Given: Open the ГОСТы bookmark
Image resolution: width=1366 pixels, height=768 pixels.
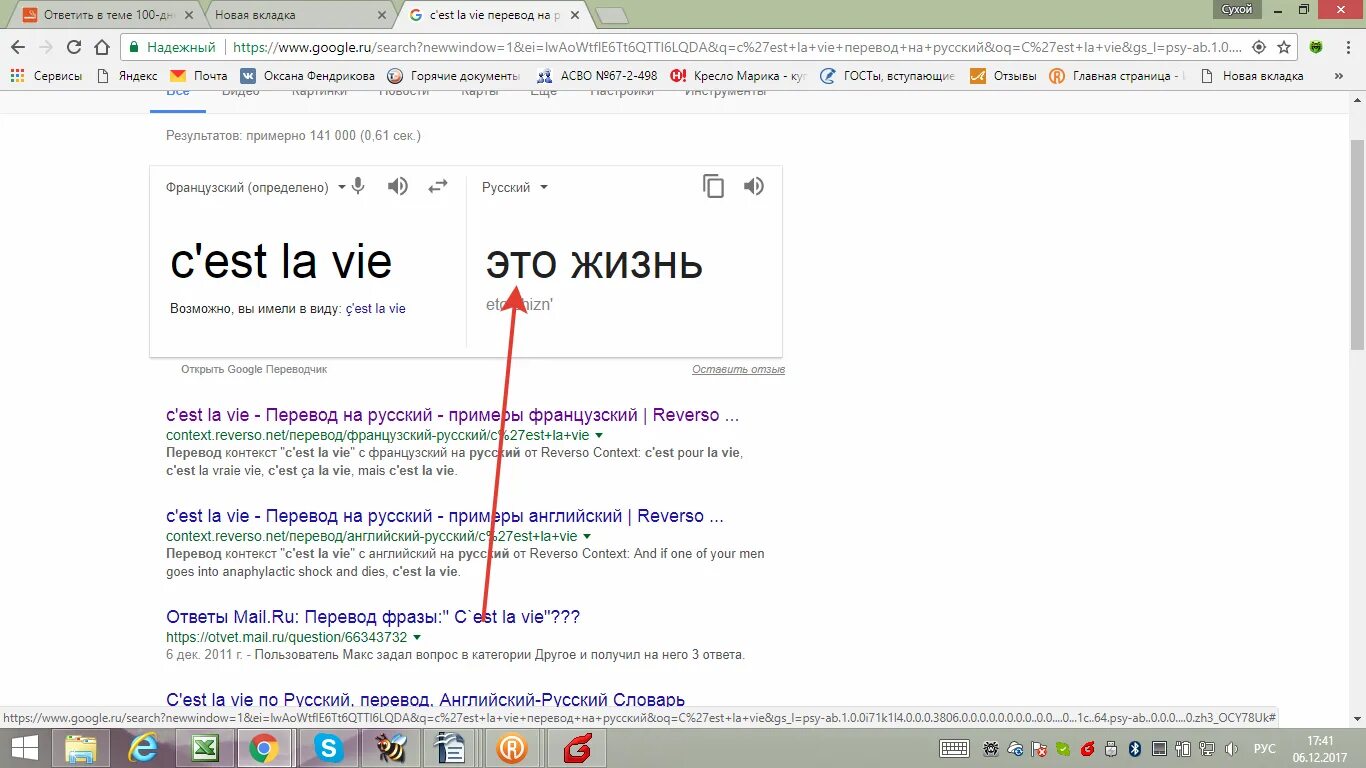Looking at the screenshot, I should [x=887, y=76].
